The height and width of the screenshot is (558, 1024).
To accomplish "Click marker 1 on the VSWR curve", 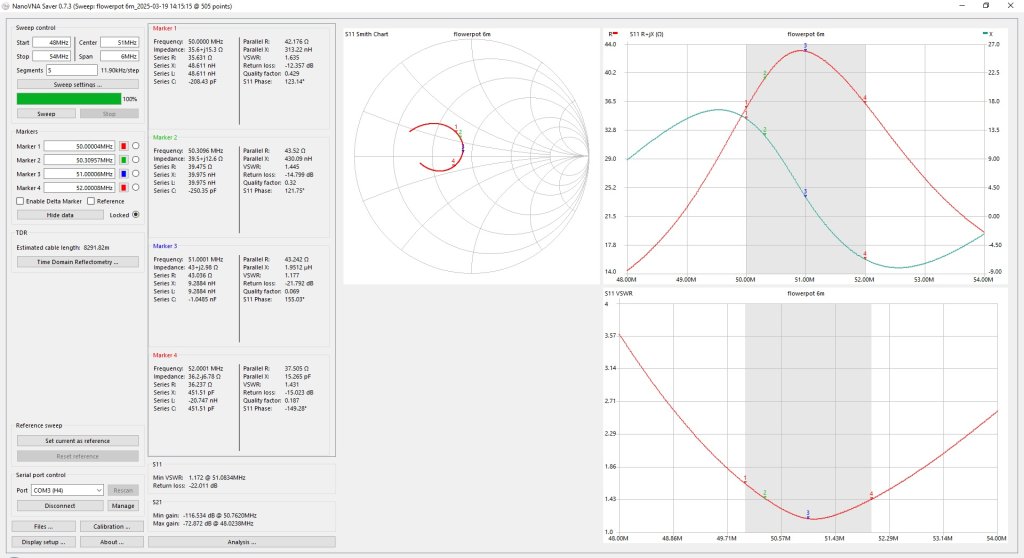I will 745,481.
